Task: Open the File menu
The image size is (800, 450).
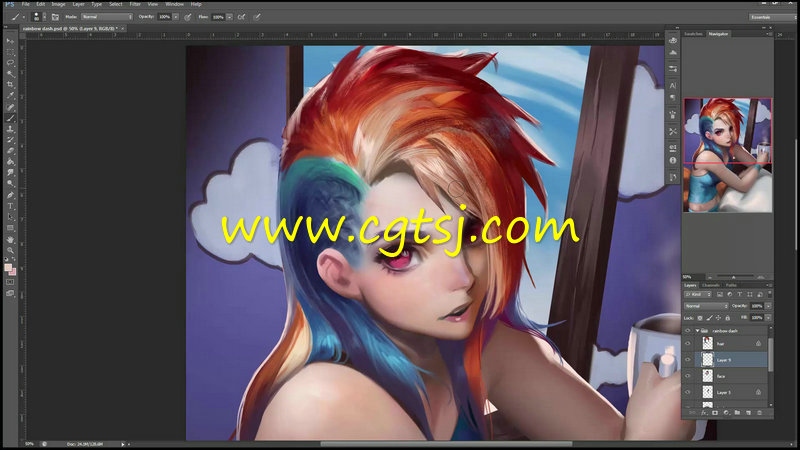Action: [x=26, y=4]
